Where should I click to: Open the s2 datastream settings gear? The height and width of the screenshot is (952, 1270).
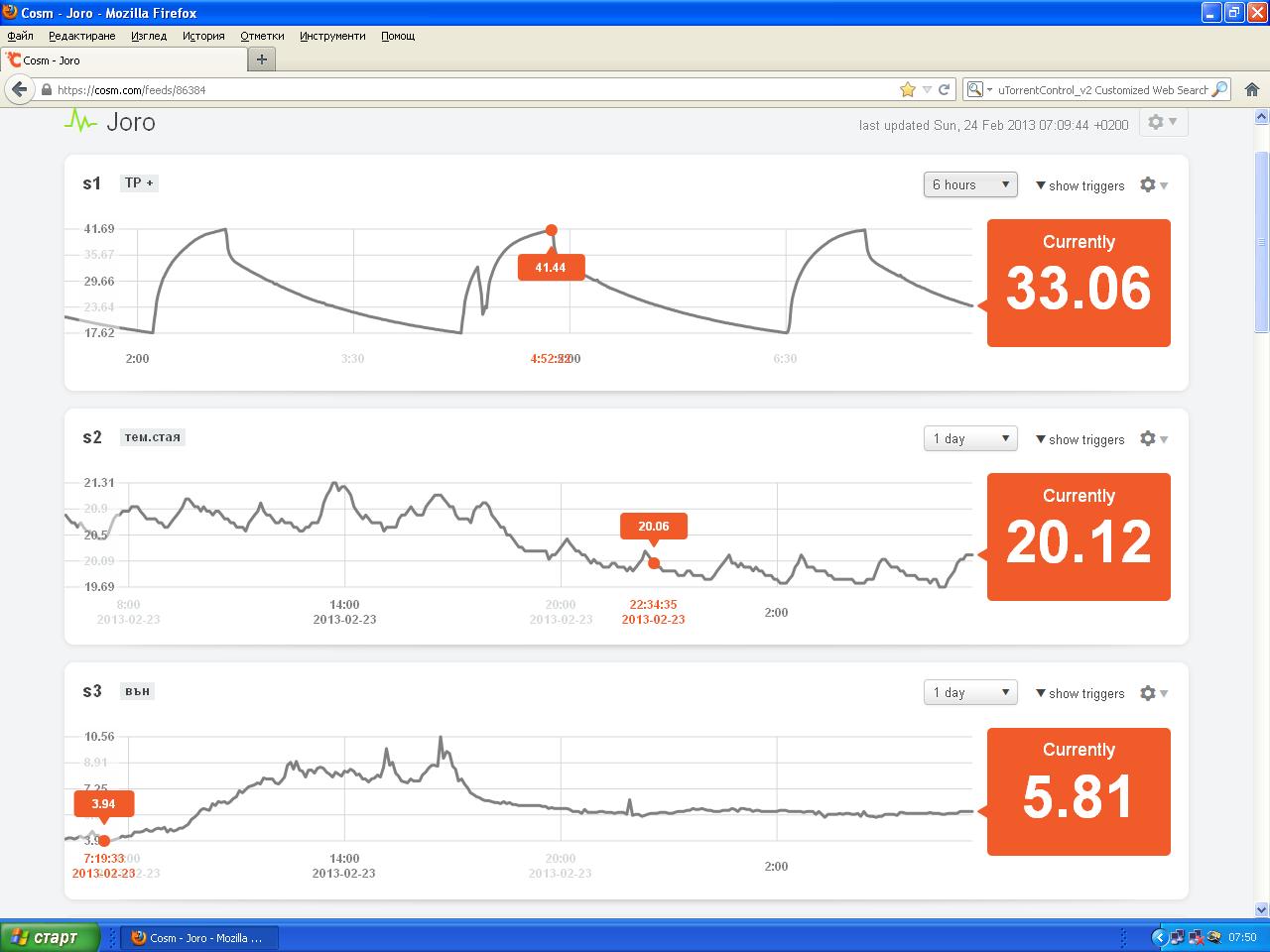[1149, 439]
